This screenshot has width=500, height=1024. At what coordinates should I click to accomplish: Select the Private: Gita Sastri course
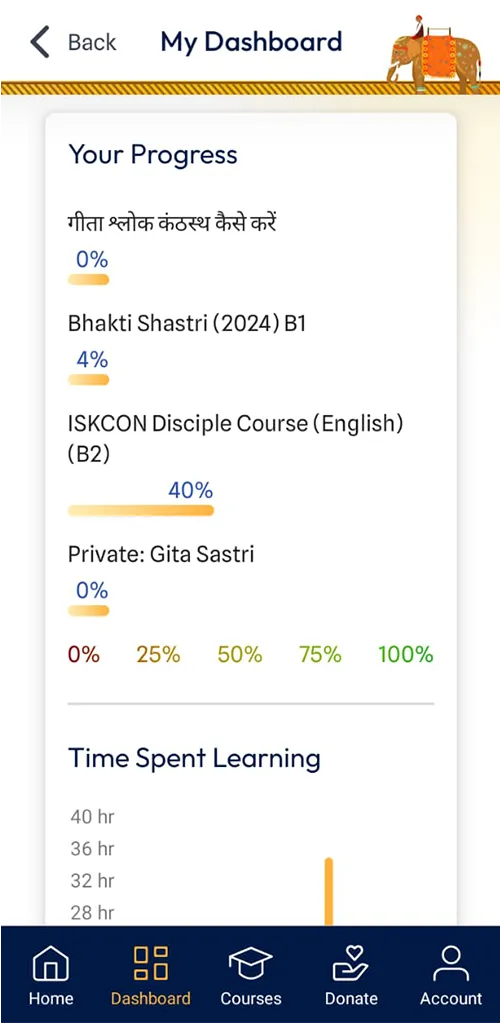(x=161, y=554)
